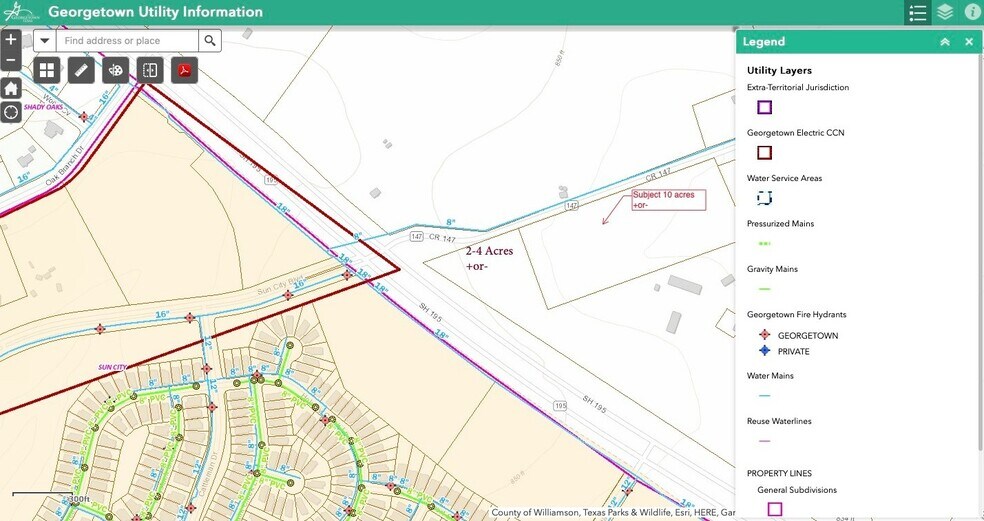
Task: Click Extra-Territorial Jurisdiction purple legend swatch
Action: click(765, 108)
